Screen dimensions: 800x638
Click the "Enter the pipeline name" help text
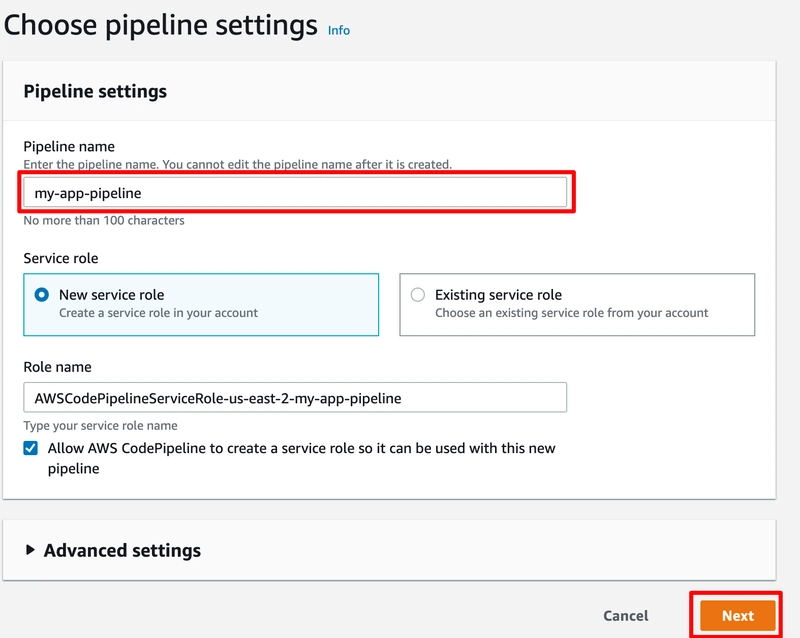[x=237, y=164]
